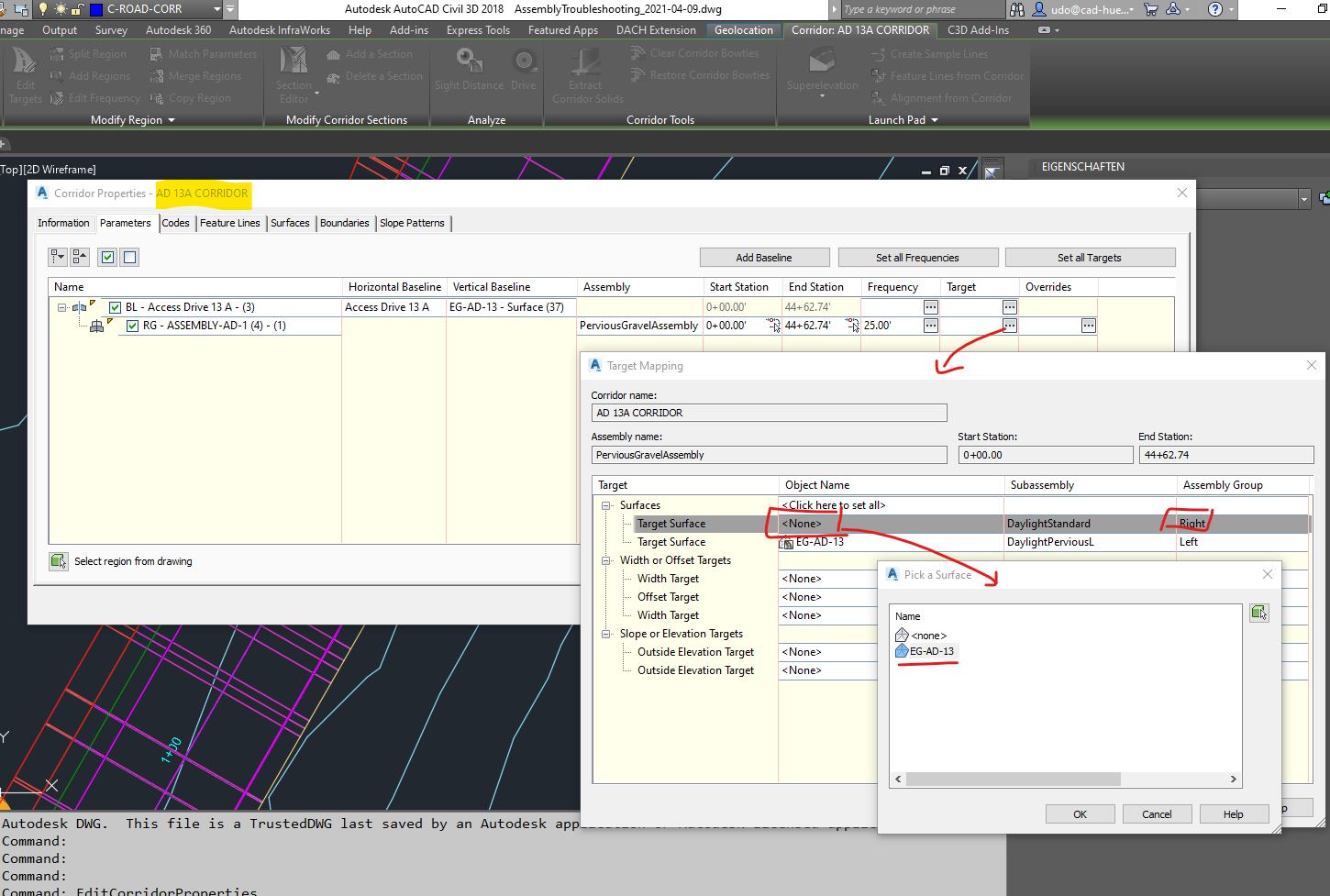This screenshot has height=896, width=1330.
Task: Click the turn off all baselines toolbar checkbox
Action: coord(130,257)
